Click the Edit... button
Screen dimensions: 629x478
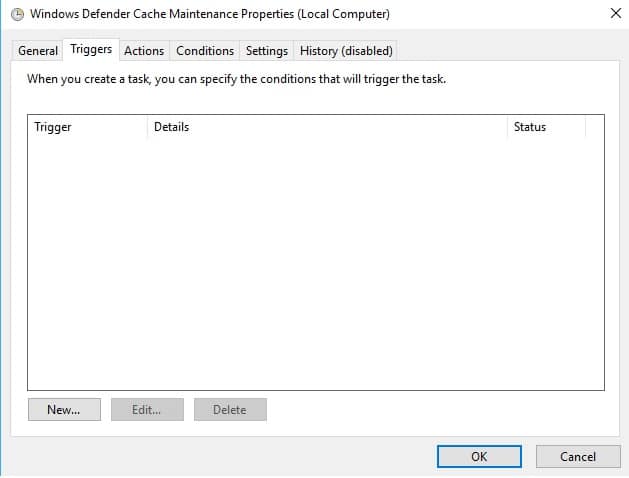(x=146, y=410)
